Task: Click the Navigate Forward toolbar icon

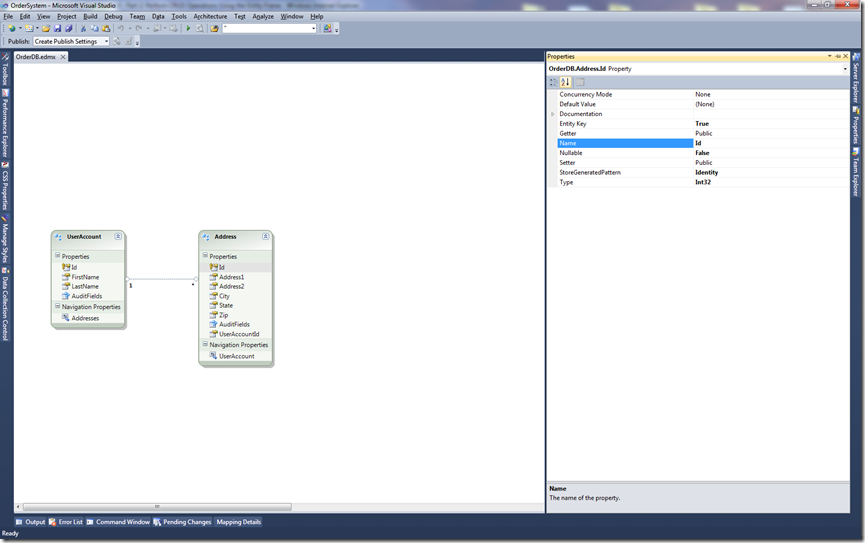Action: coord(174,28)
